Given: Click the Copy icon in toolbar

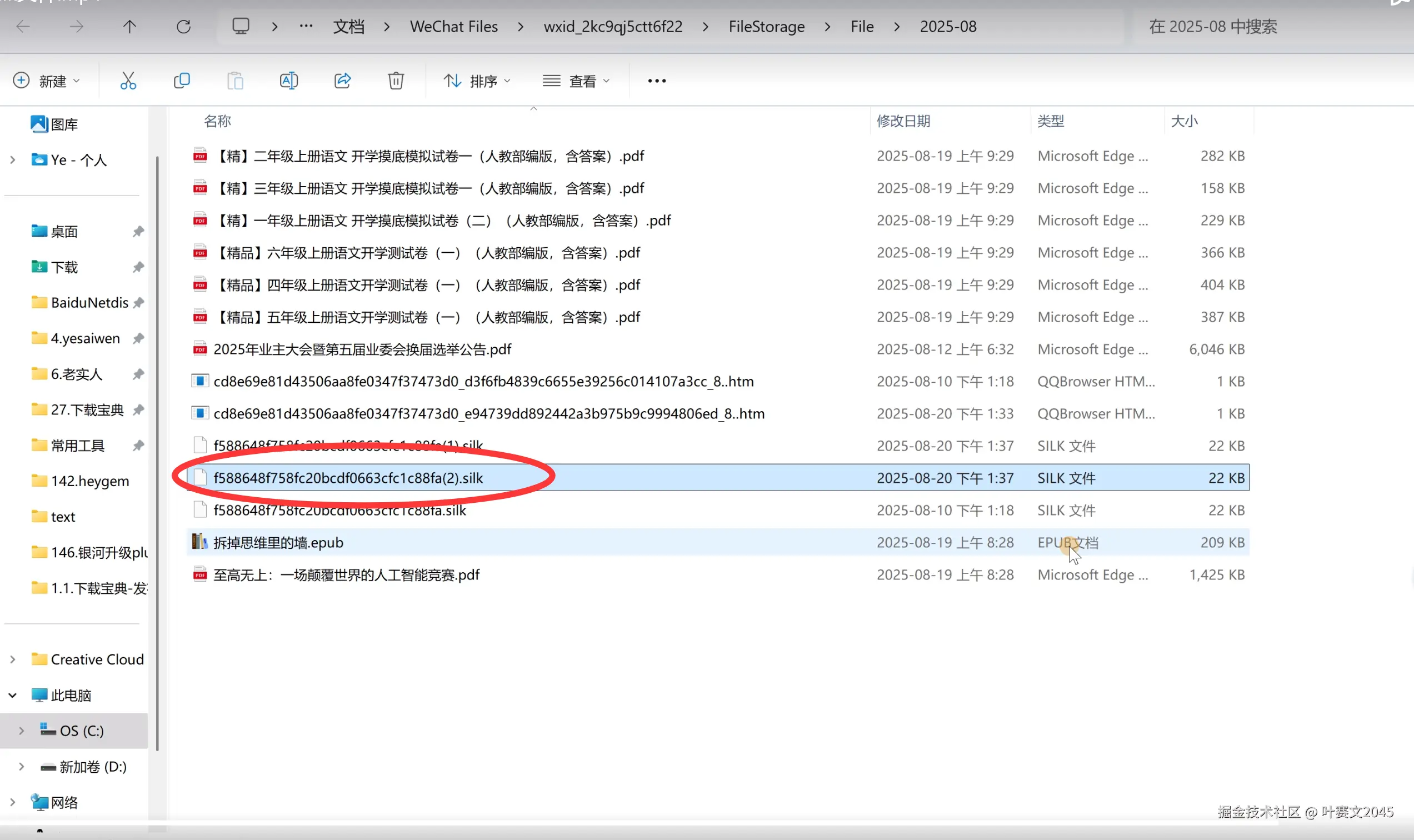Looking at the screenshot, I should pos(182,81).
